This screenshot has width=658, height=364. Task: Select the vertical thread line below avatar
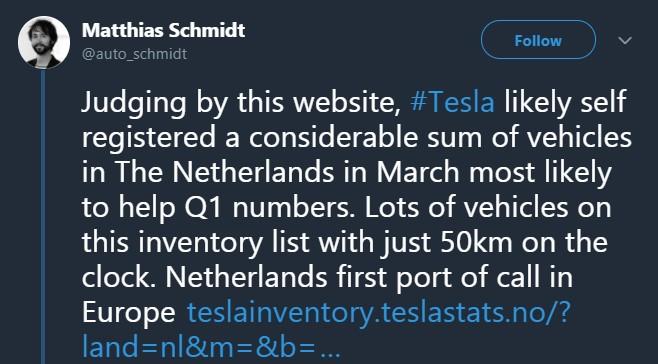[43, 217]
